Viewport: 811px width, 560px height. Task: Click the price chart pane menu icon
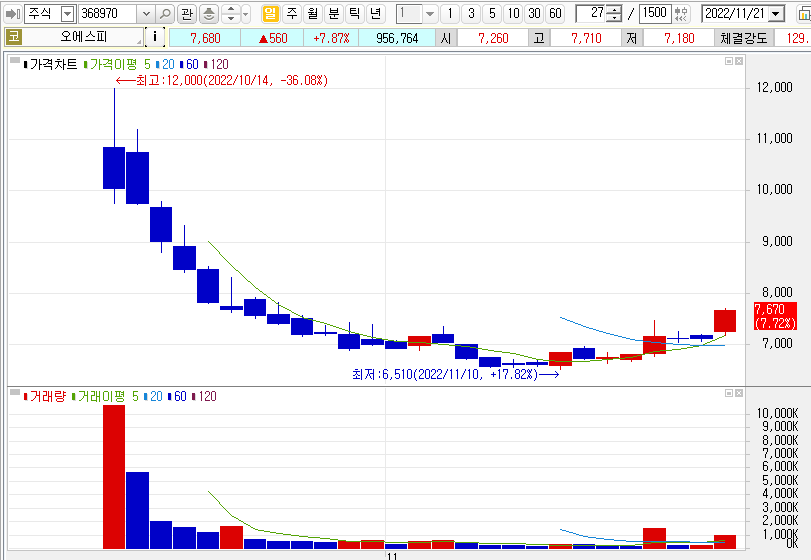pos(14,60)
